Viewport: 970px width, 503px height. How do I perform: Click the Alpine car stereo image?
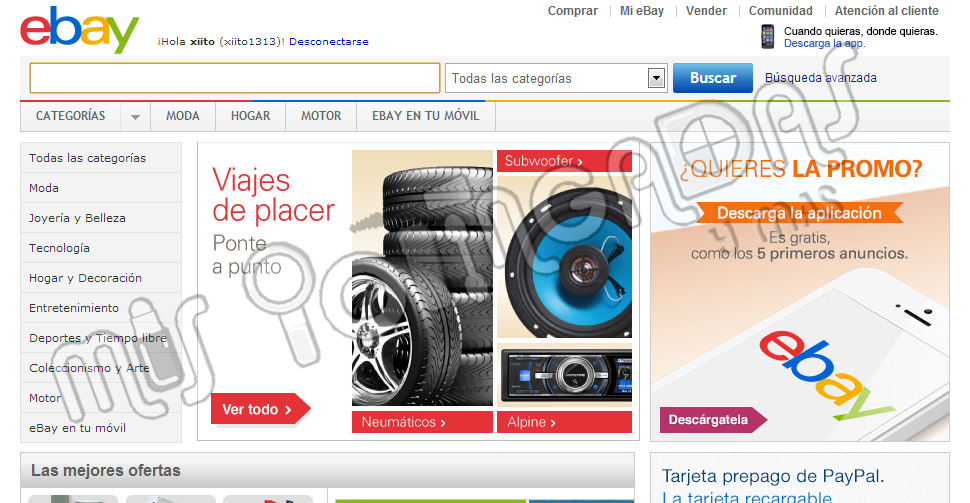[564, 376]
